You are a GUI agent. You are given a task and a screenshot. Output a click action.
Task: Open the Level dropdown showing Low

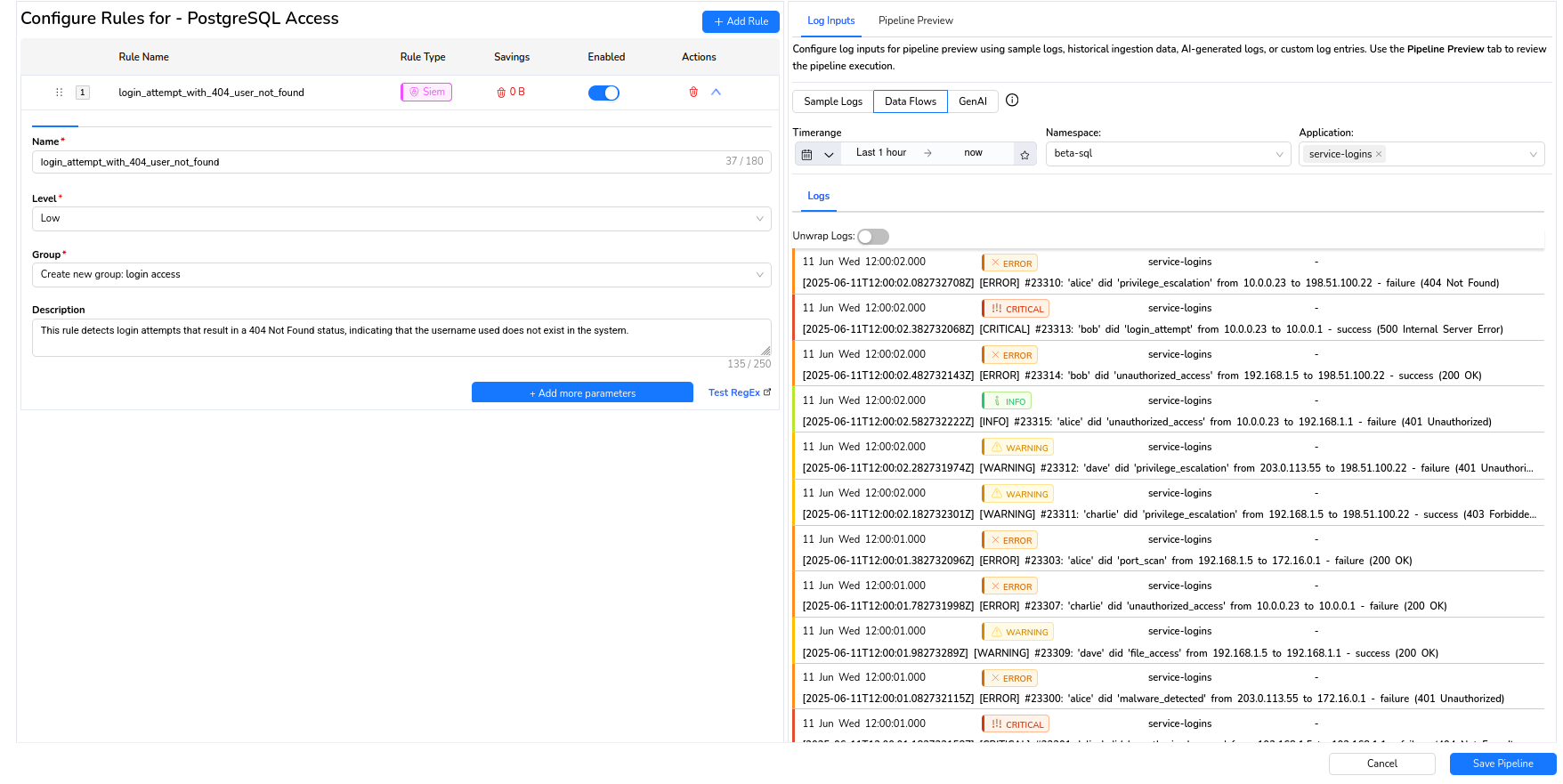(x=401, y=219)
